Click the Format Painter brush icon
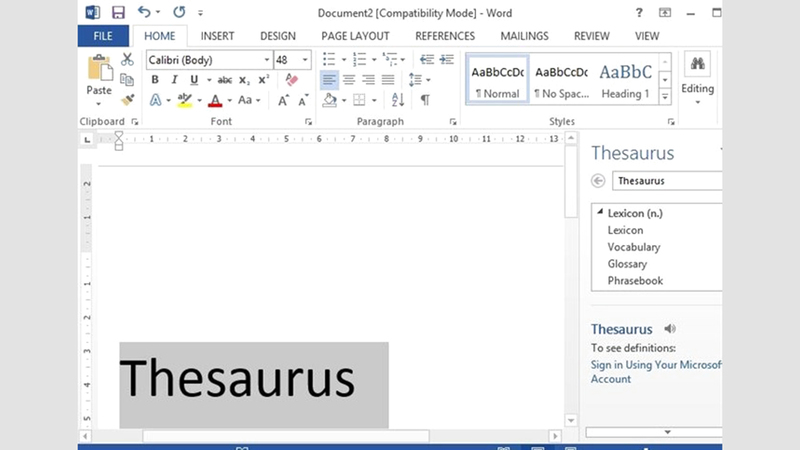This screenshot has height=450, width=800. click(127, 100)
